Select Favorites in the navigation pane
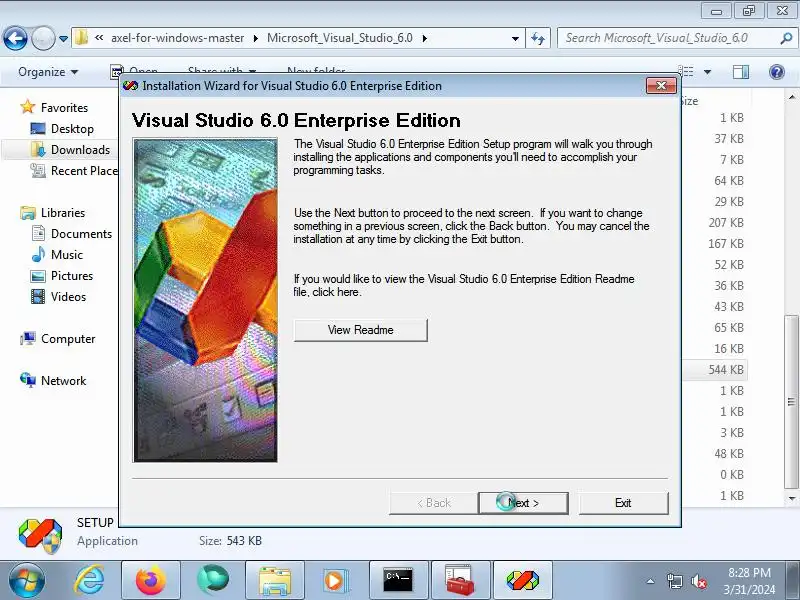This screenshot has height=600, width=800. click(x=64, y=108)
